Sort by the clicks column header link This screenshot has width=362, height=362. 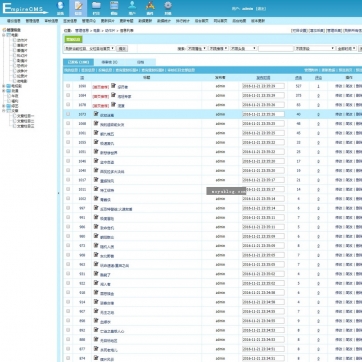pos(298,77)
